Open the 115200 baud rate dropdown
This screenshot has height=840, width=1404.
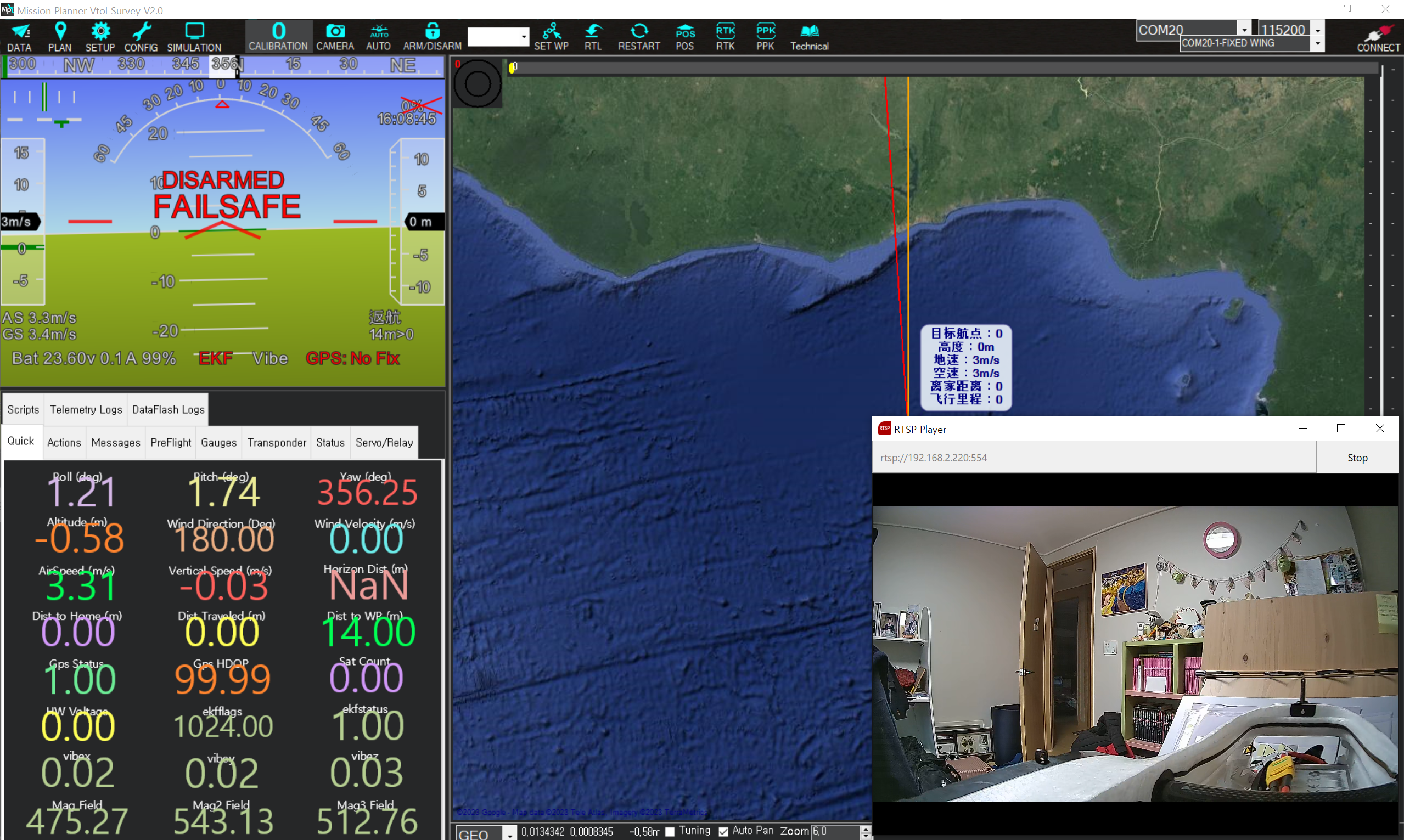coord(1318,30)
